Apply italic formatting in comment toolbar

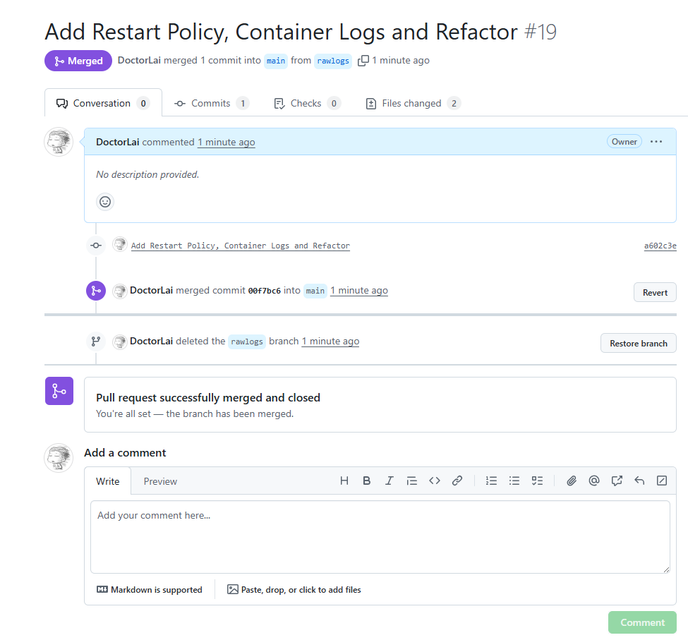(389, 481)
